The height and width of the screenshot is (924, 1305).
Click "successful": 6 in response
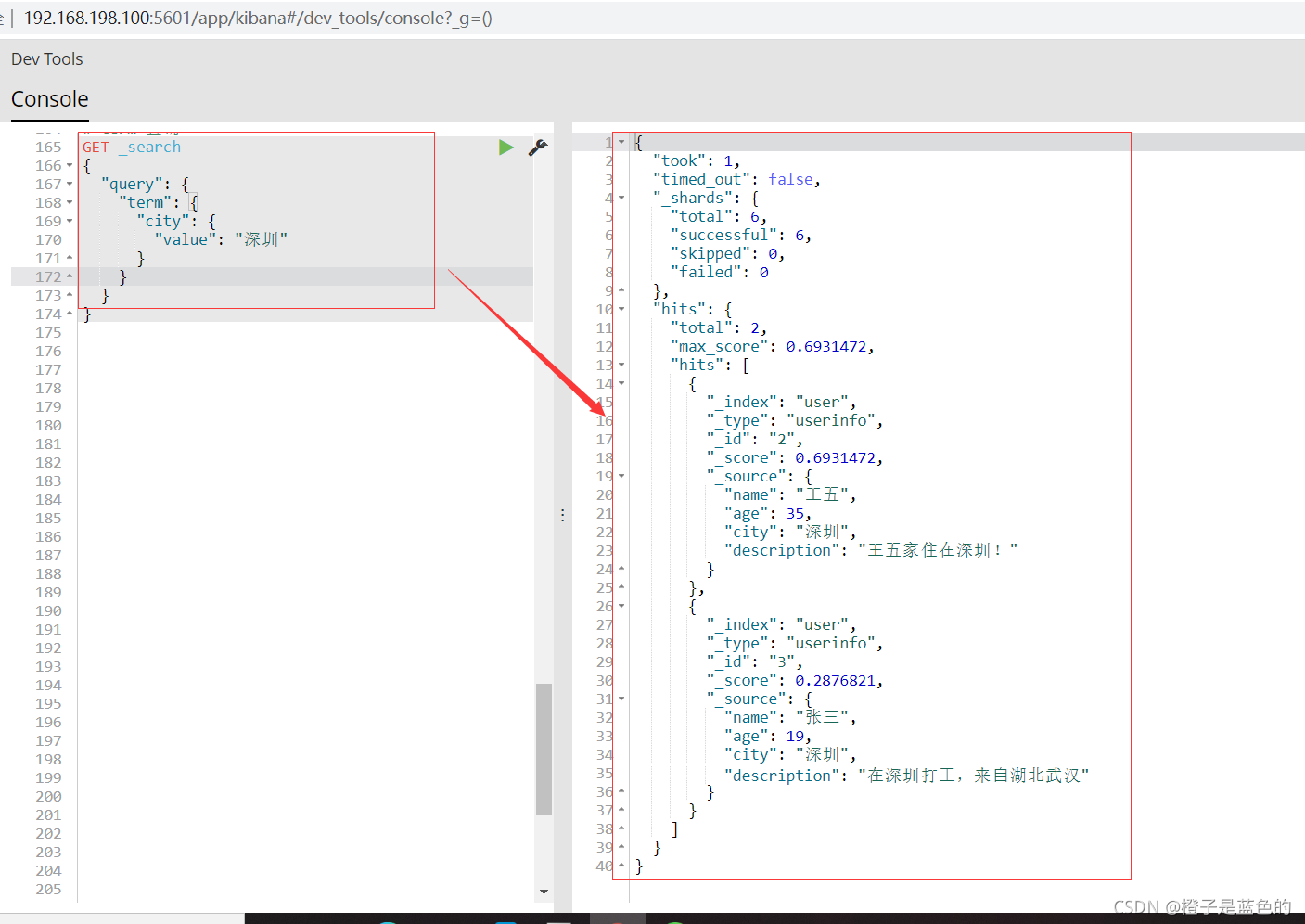click(741, 235)
